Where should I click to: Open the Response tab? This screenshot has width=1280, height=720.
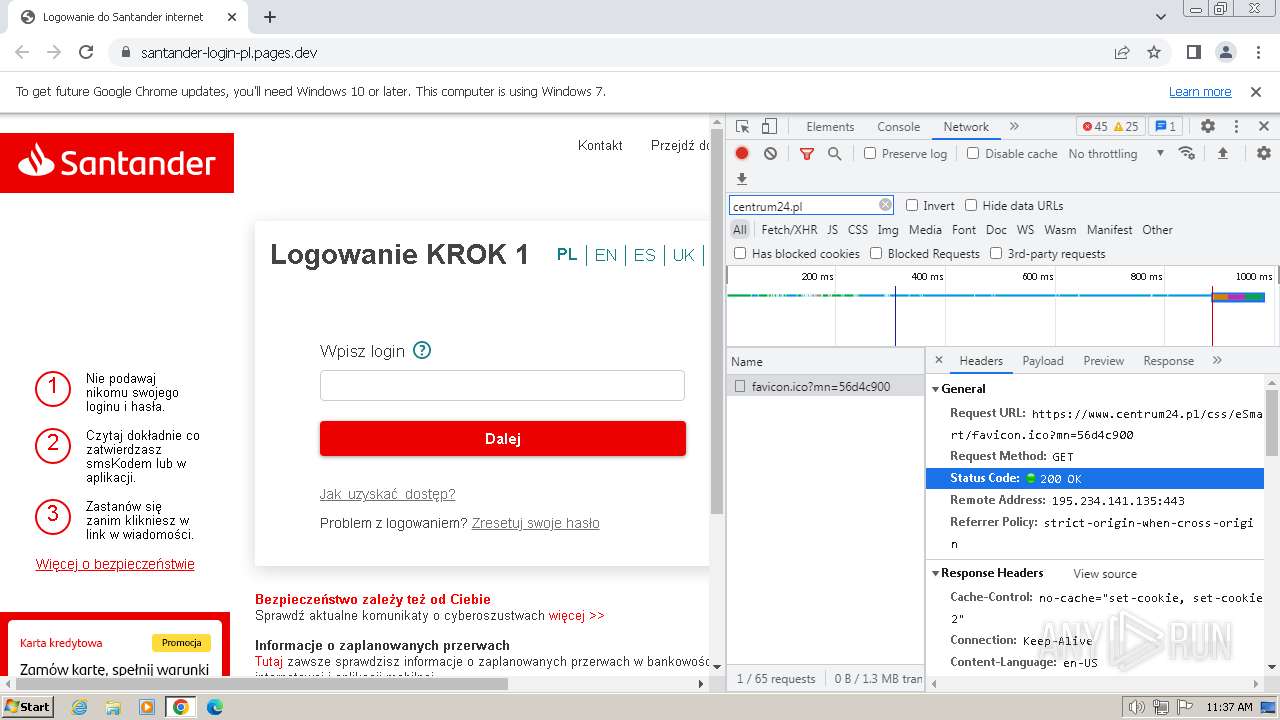point(1168,361)
